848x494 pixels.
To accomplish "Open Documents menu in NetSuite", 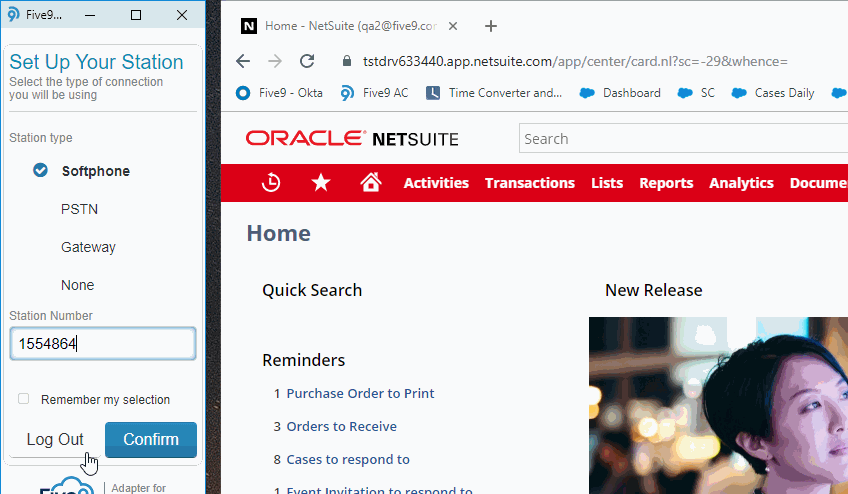I will [818, 183].
